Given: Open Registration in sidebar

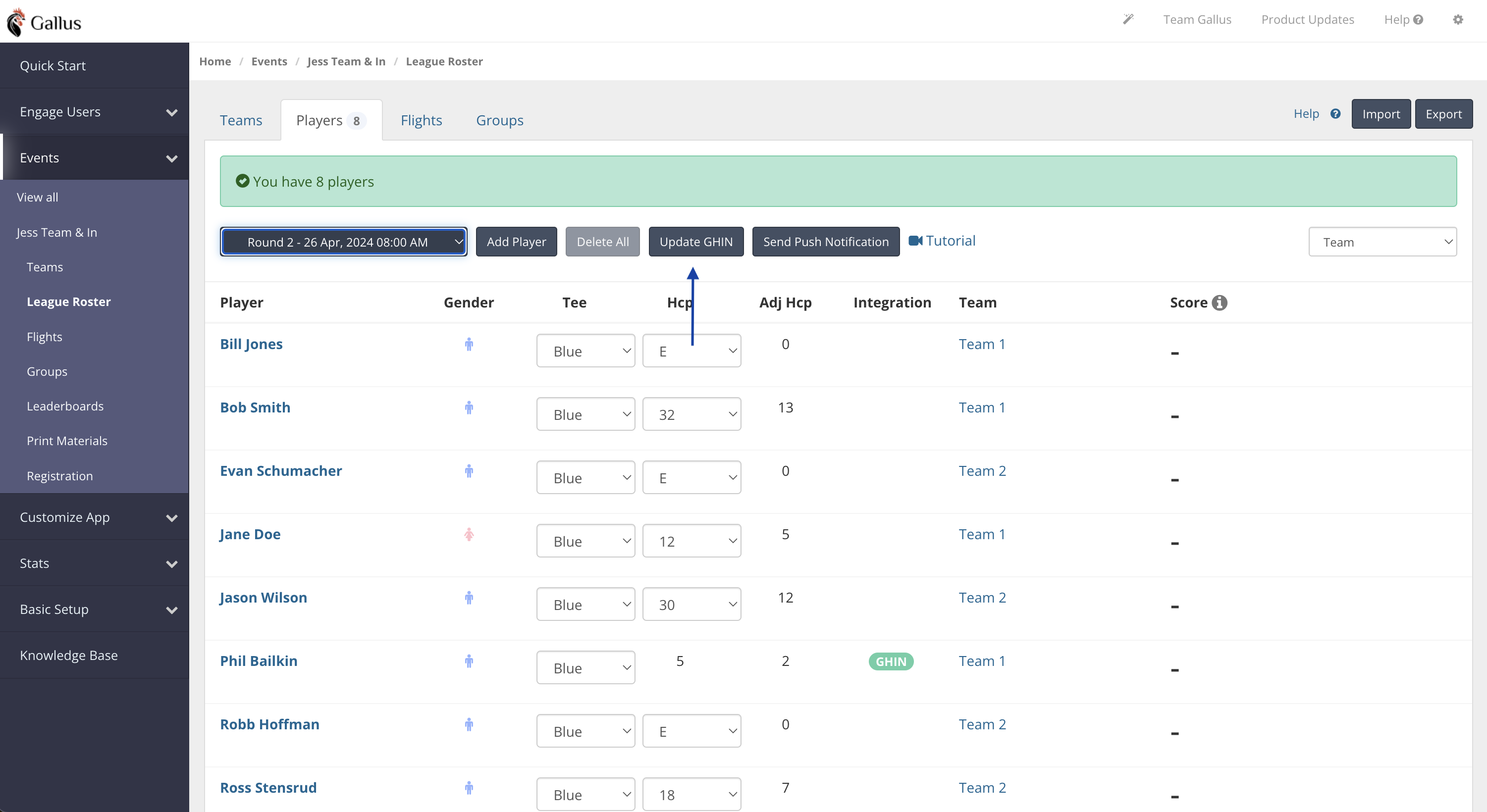Looking at the screenshot, I should [59, 476].
